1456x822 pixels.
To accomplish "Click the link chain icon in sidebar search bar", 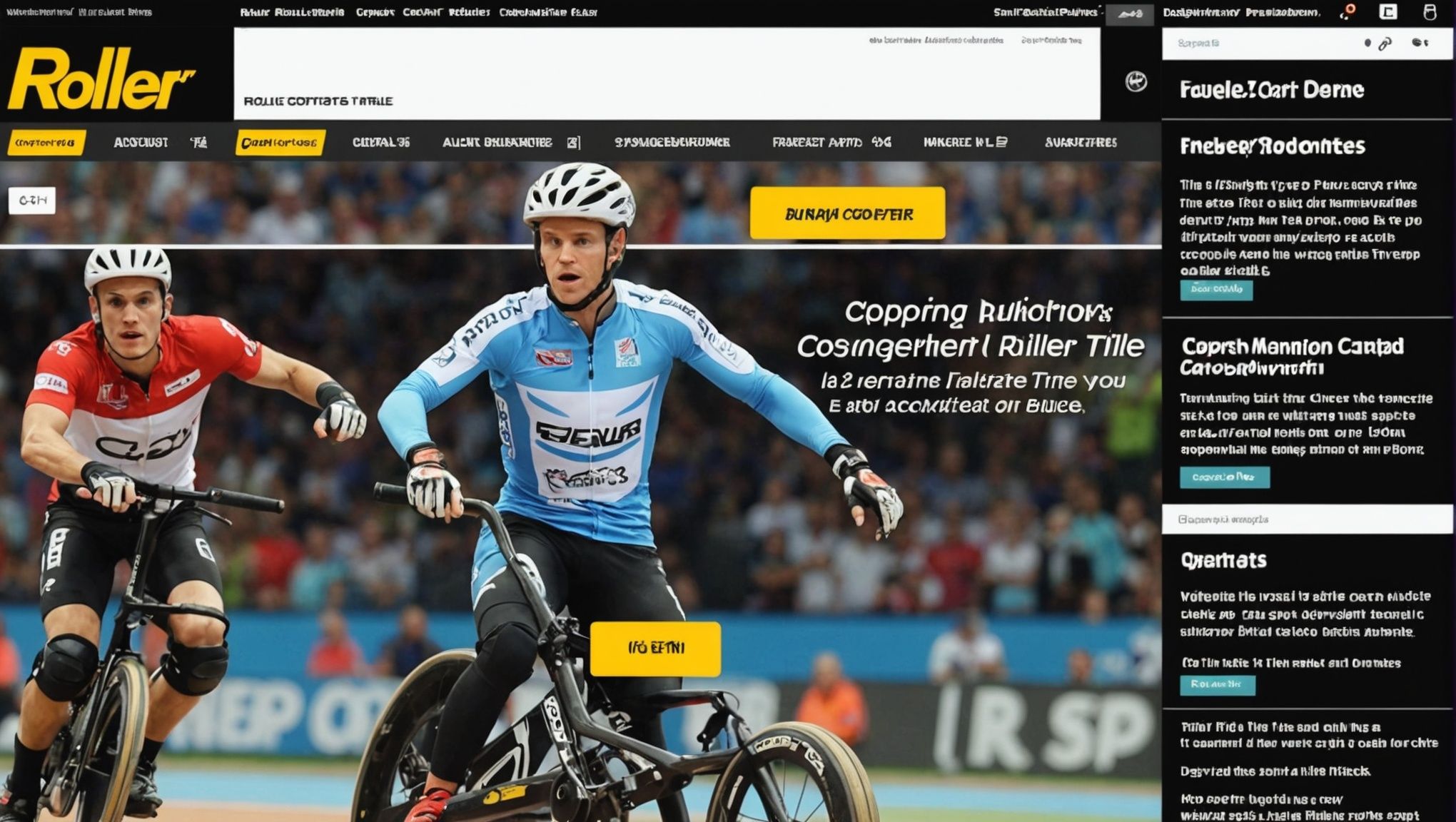I will tap(1385, 44).
